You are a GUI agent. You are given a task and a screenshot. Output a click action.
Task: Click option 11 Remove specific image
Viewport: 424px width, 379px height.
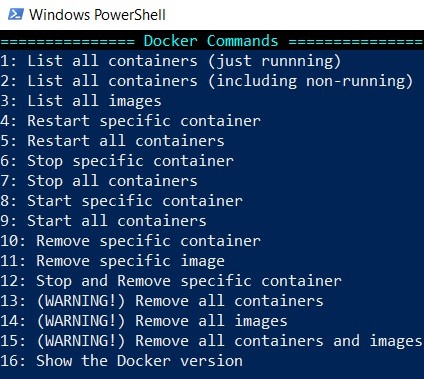(x=112, y=261)
